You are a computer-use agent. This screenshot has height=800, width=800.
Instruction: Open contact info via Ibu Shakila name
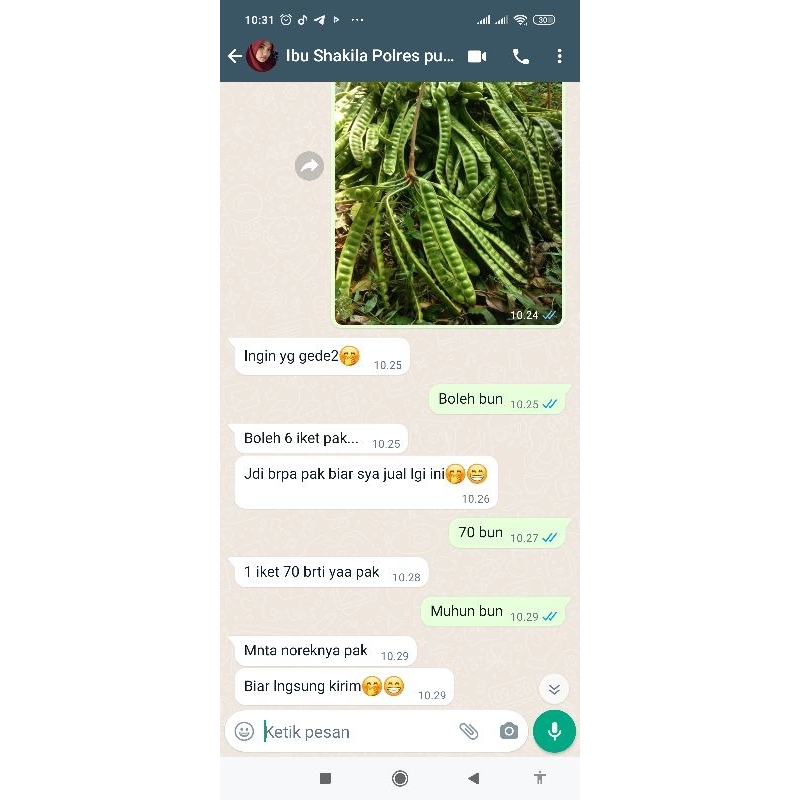pyautogui.click(x=369, y=56)
